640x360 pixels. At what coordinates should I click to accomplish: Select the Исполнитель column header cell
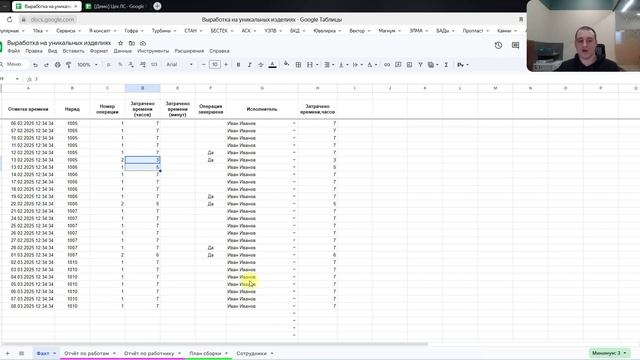point(262,109)
